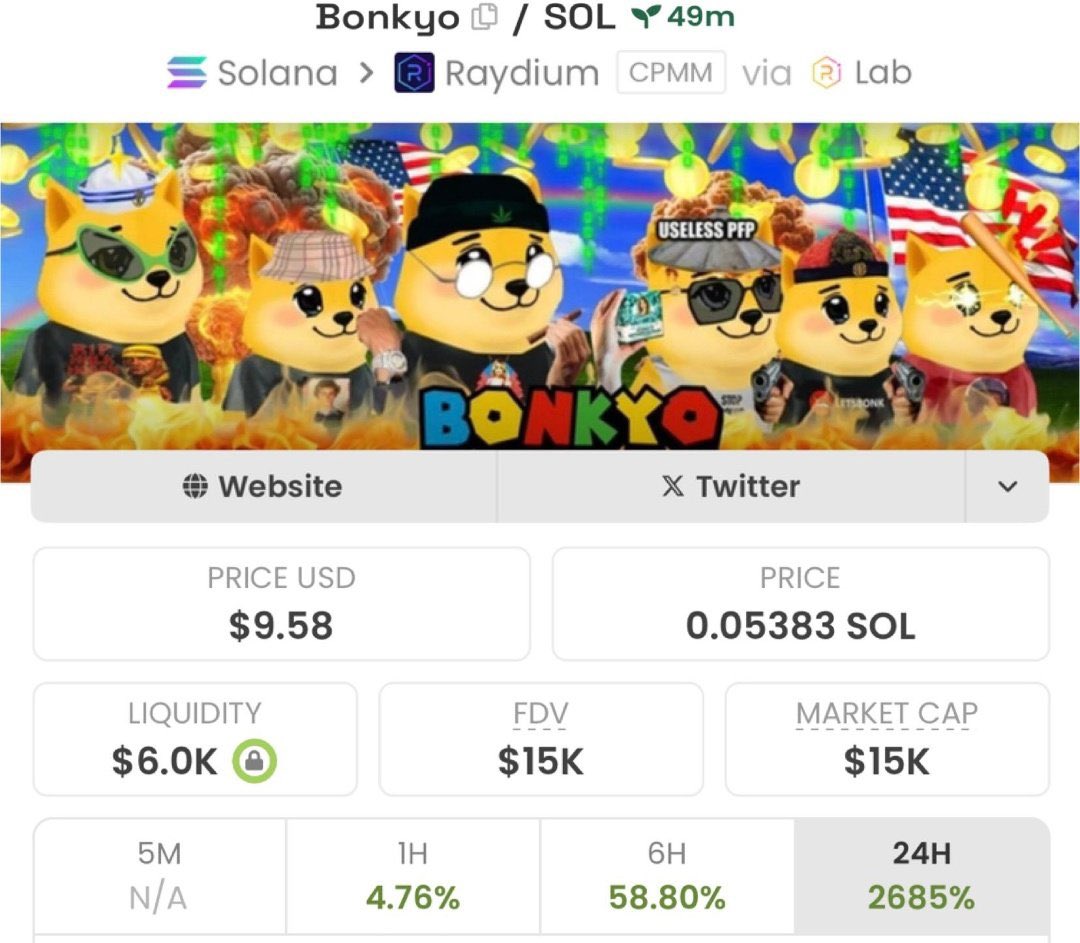Click the Raydium Lab launchpad icon
The width and height of the screenshot is (1080, 943).
827,72
